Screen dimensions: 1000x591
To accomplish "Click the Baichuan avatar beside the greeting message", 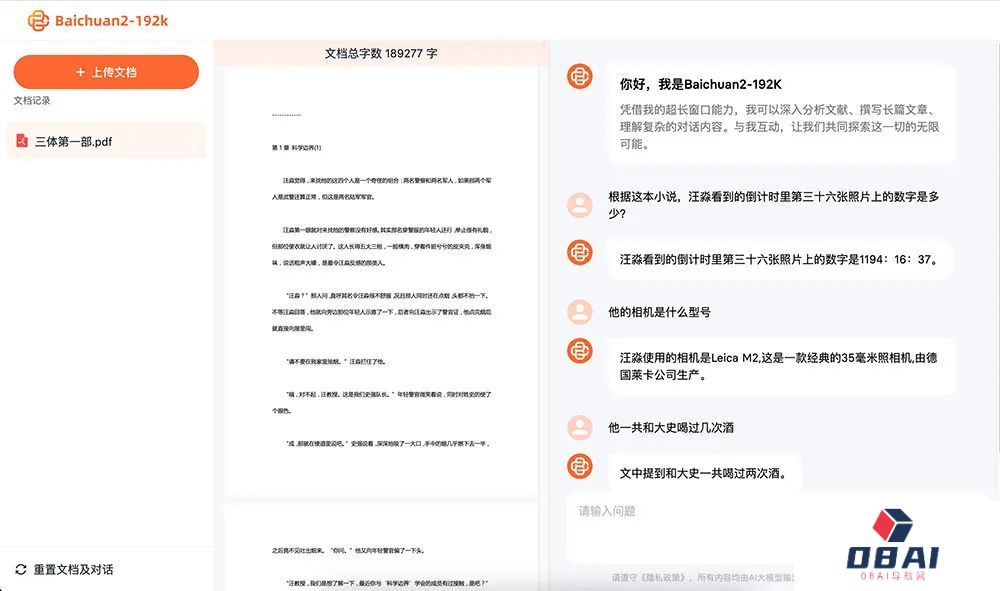I will 580,76.
